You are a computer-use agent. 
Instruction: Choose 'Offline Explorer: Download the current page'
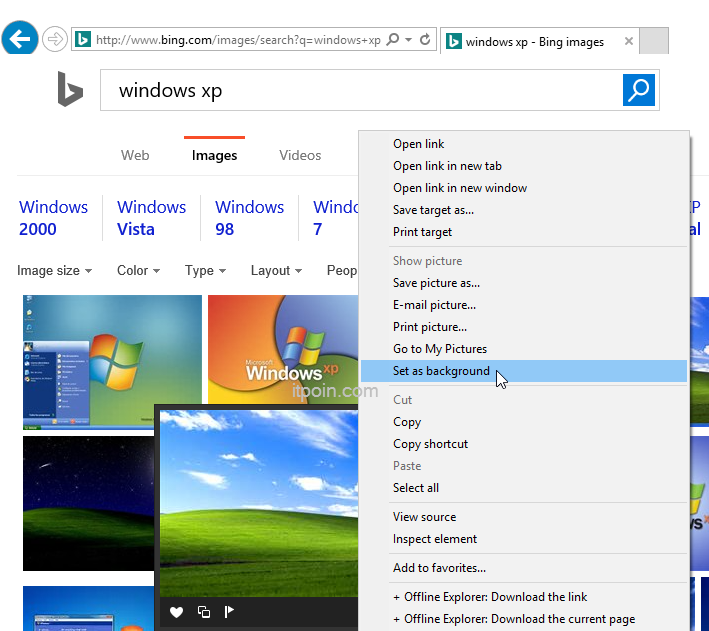pyautogui.click(x=524, y=619)
